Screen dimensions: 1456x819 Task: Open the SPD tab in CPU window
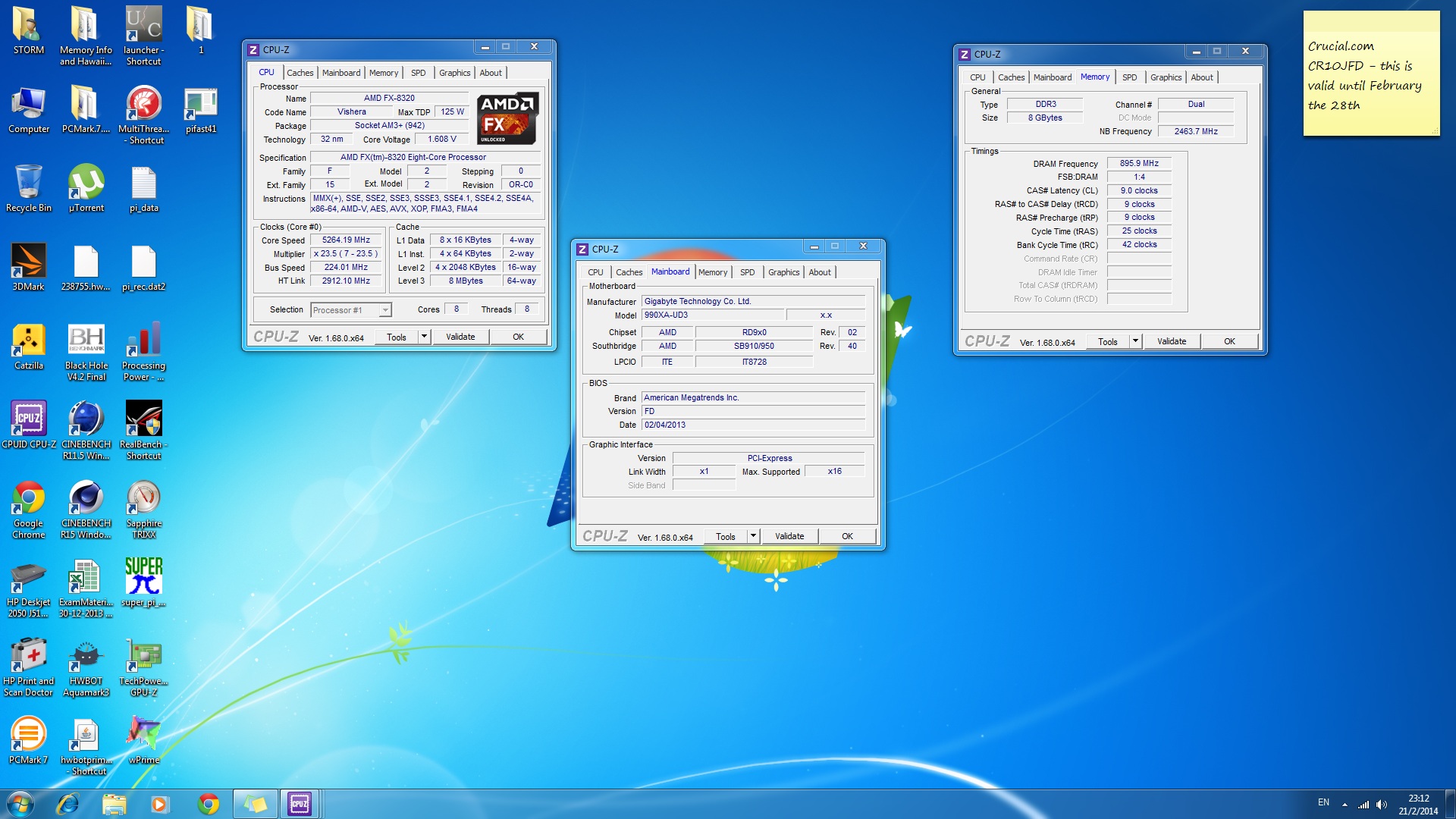[x=418, y=73]
